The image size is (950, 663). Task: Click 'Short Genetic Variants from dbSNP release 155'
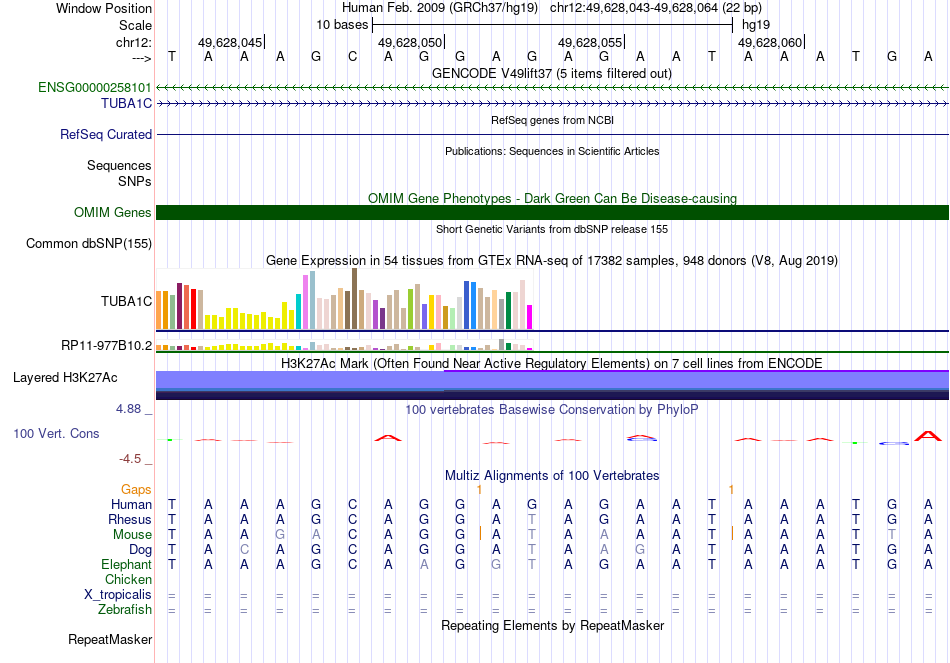[552, 230]
